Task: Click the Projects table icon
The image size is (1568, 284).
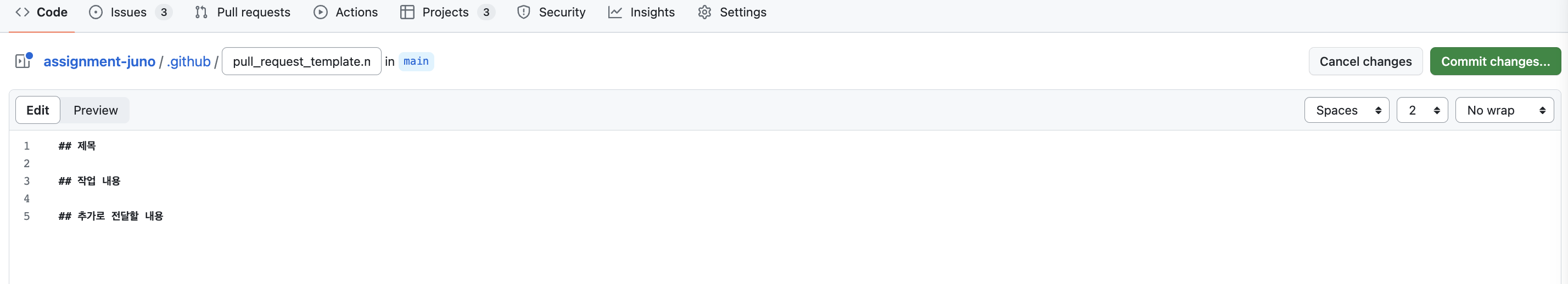Action: click(x=407, y=12)
